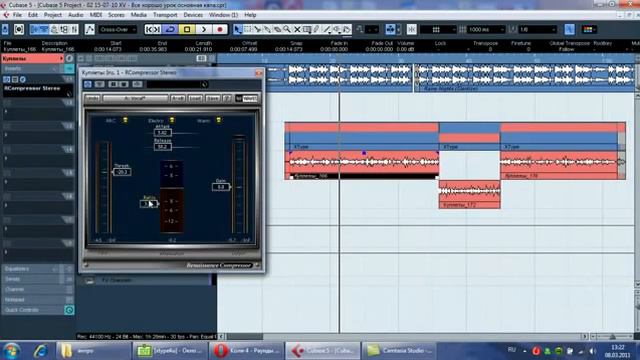Open the File menu
The height and width of the screenshot is (360, 640).
[17, 15]
